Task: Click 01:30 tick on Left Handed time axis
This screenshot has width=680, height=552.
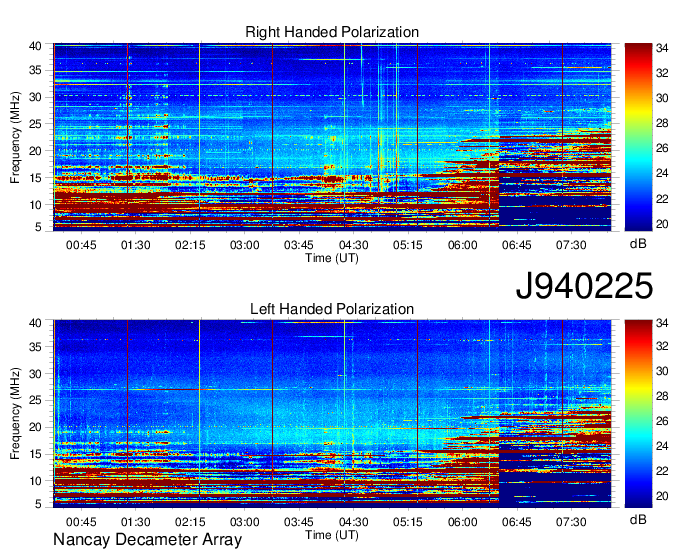Action: point(136,522)
